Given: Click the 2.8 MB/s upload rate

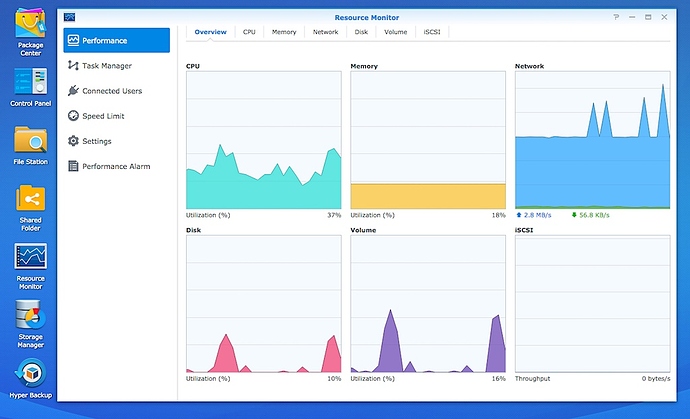Looking at the screenshot, I should point(538,215).
